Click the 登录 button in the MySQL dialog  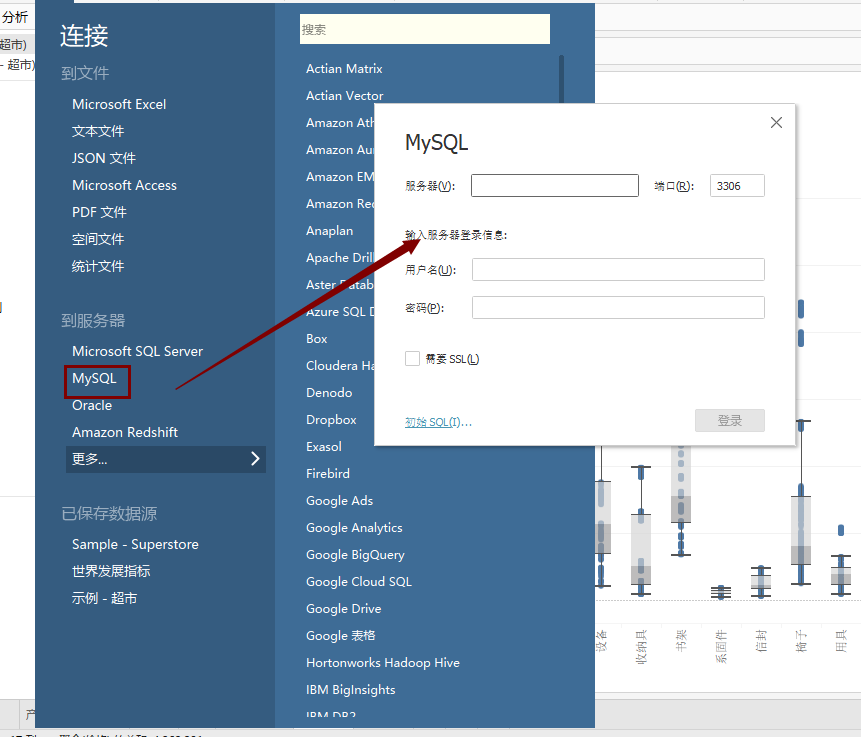point(729,420)
